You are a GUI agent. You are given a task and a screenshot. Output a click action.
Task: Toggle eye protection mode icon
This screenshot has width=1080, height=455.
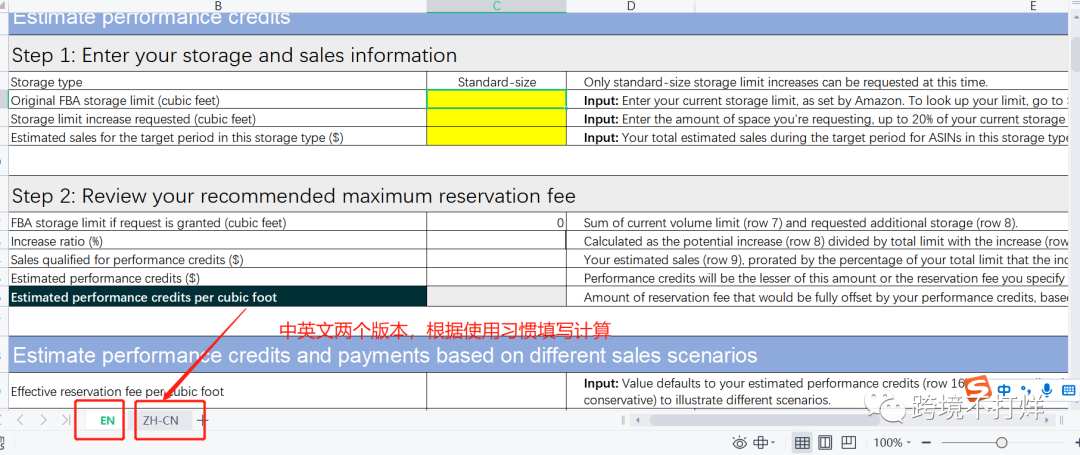[x=740, y=443]
